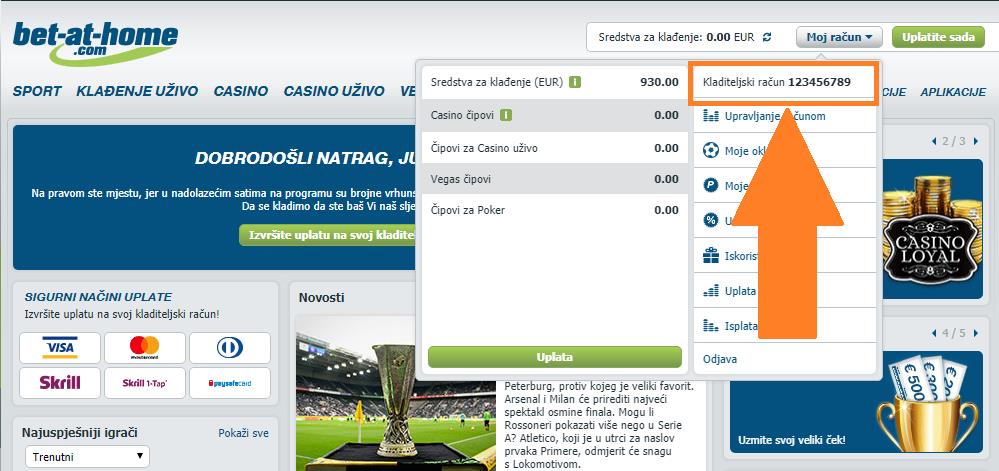
Task: Click the Odjava logout link
Action: coord(720,359)
